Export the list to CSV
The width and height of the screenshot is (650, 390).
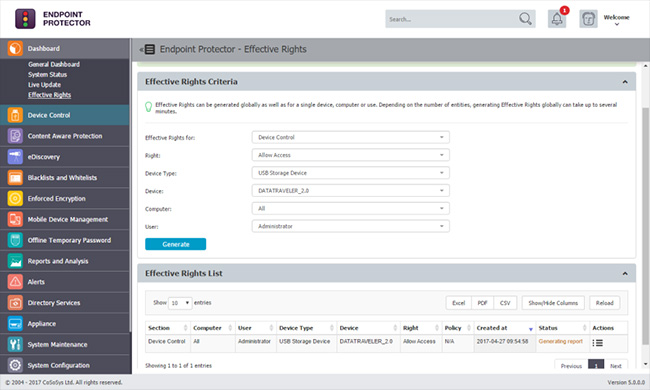505,303
